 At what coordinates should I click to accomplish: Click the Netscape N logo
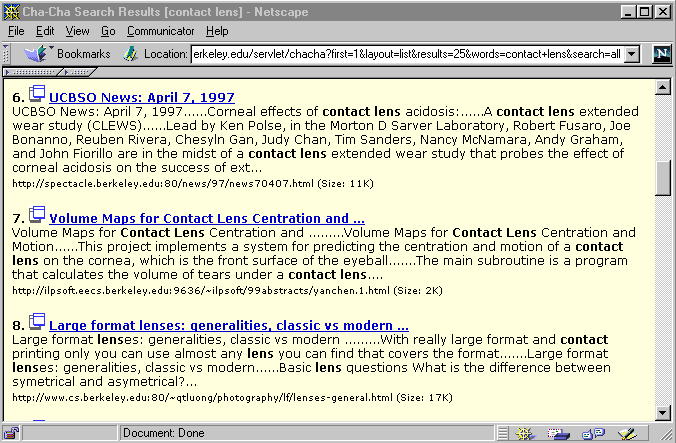660,54
